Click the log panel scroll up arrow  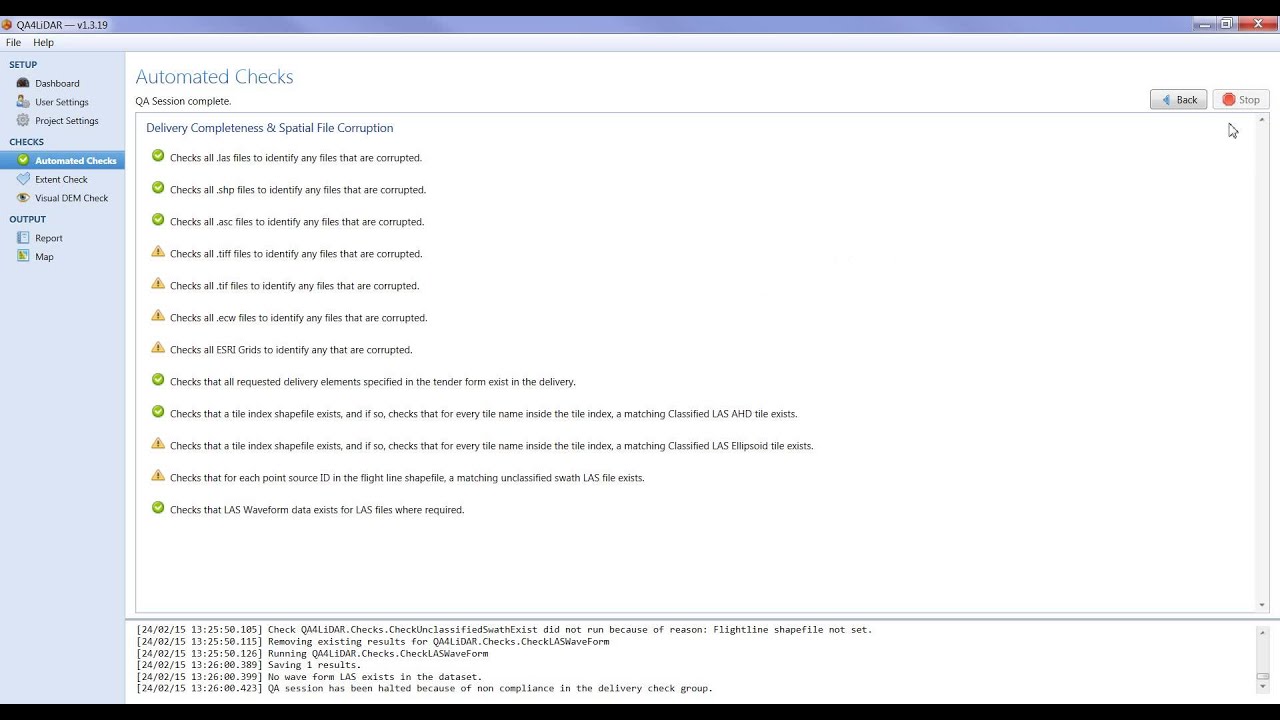(x=1262, y=632)
